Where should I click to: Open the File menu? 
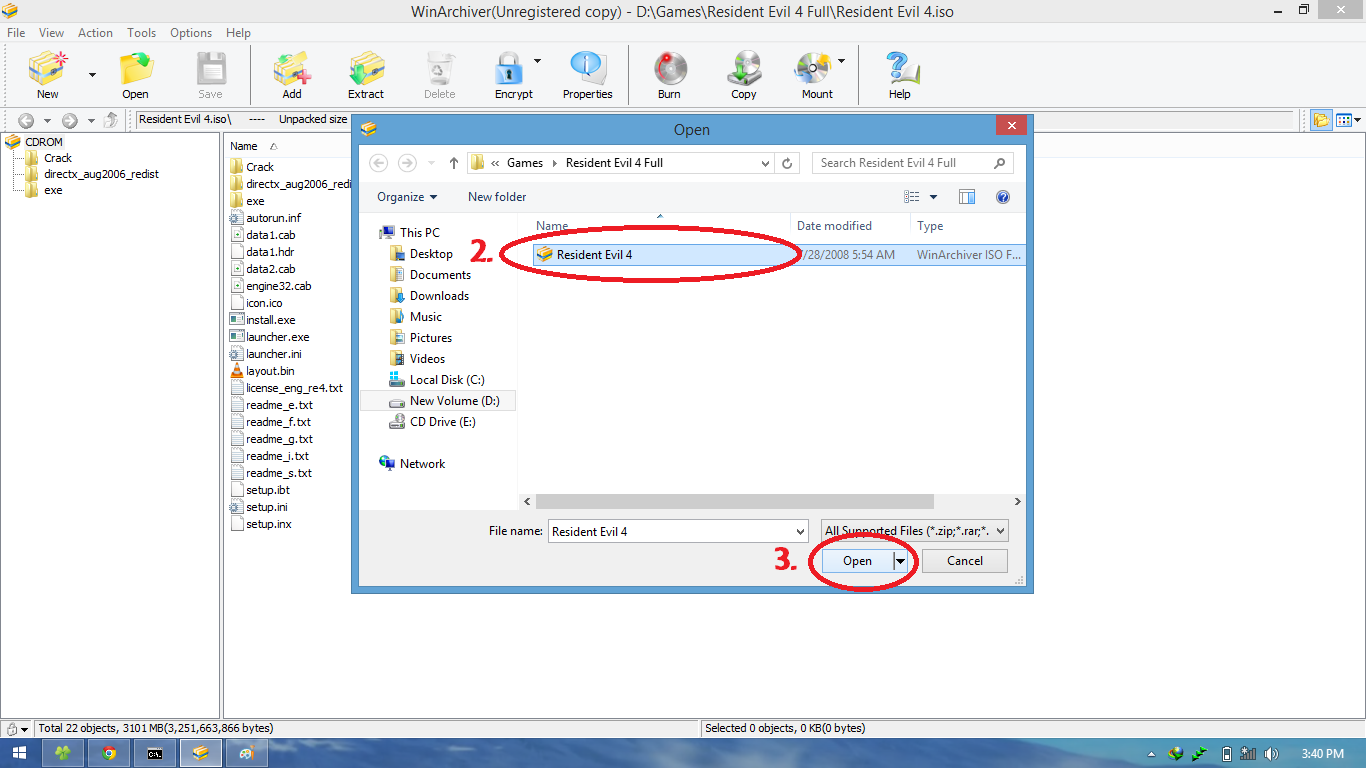(16, 33)
